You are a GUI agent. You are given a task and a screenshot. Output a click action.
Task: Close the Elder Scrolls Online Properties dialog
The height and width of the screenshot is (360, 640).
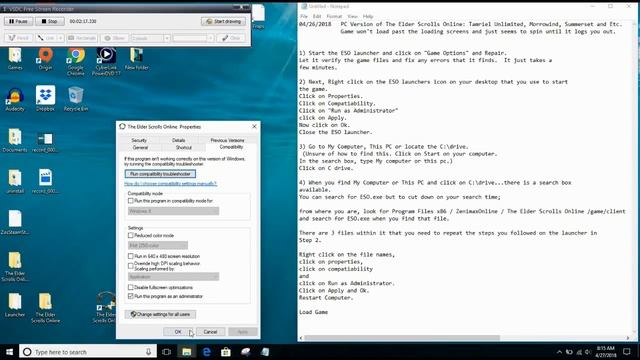(254, 127)
